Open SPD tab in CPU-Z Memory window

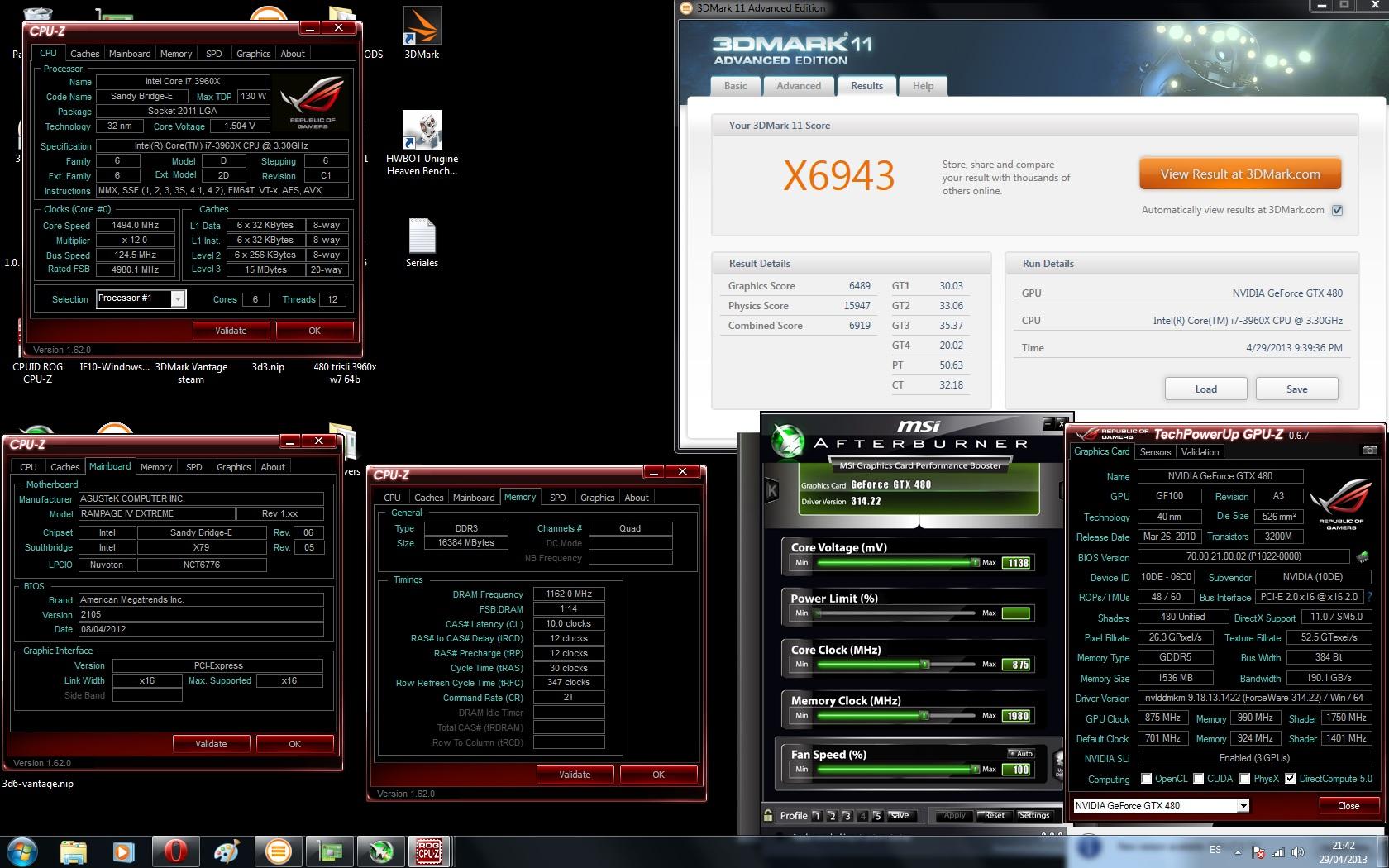tap(558, 498)
